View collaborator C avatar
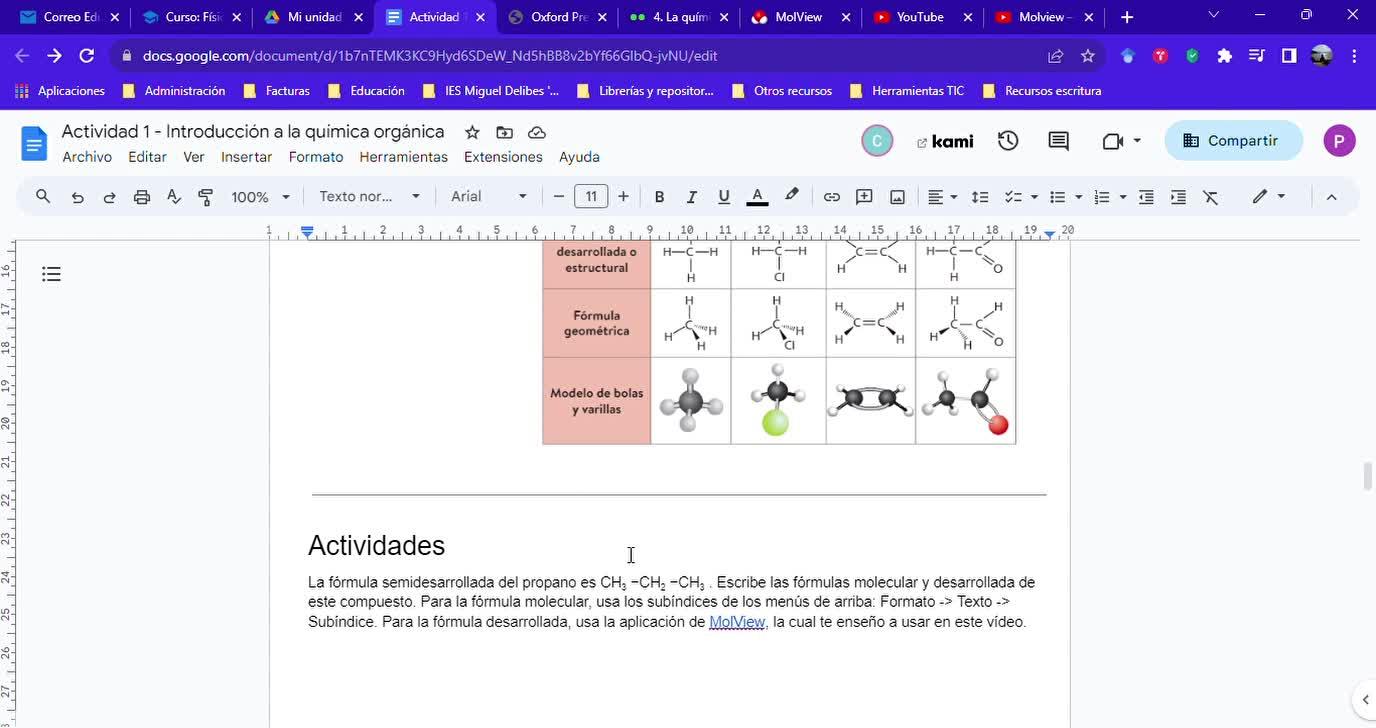The height and width of the screenshot is (728, 1376). (877, 141)
